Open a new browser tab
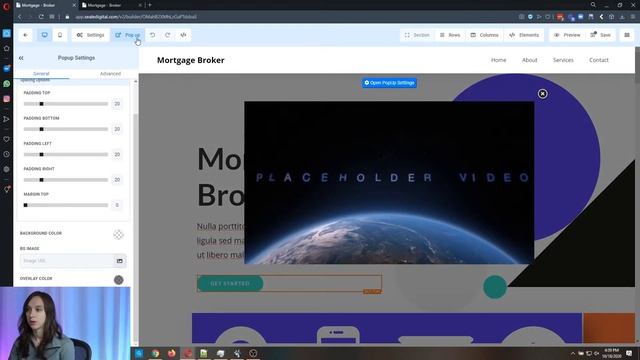 pyautogui.click(x=150, y=5)
